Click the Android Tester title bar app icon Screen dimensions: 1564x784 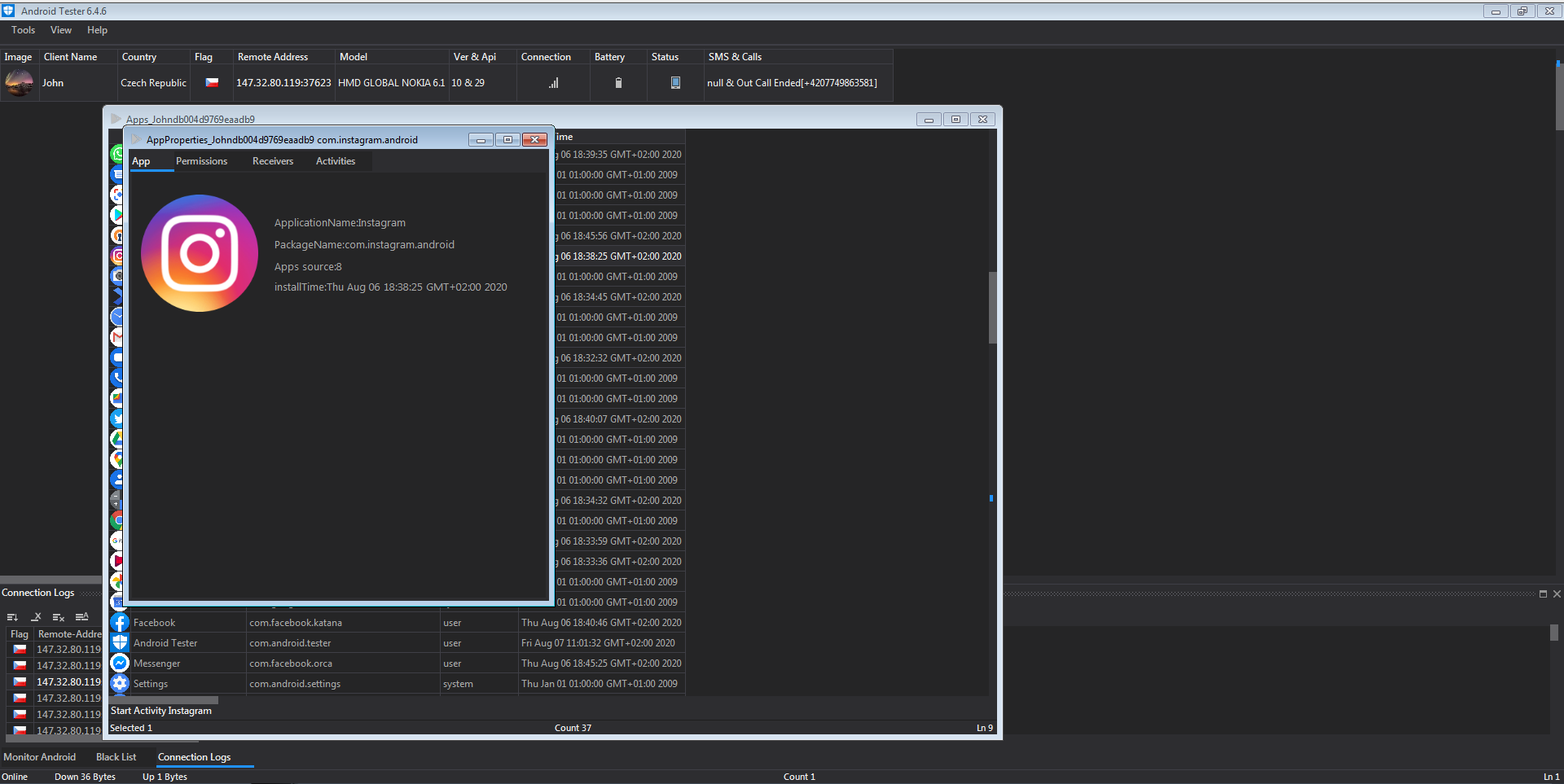pos(8,11)
